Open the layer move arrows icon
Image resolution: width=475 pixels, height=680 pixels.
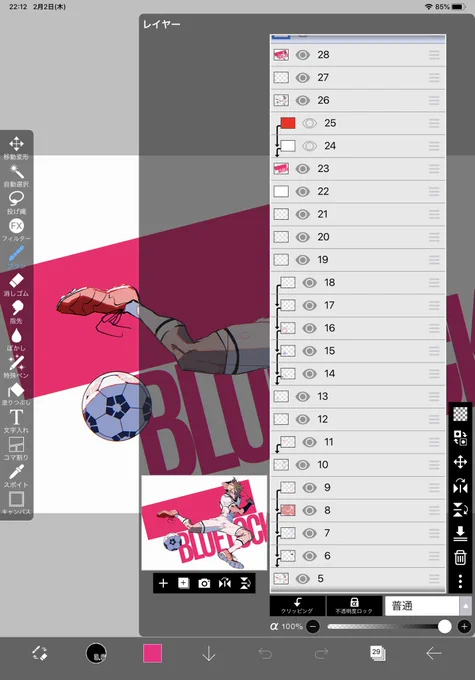click(460, 462)
